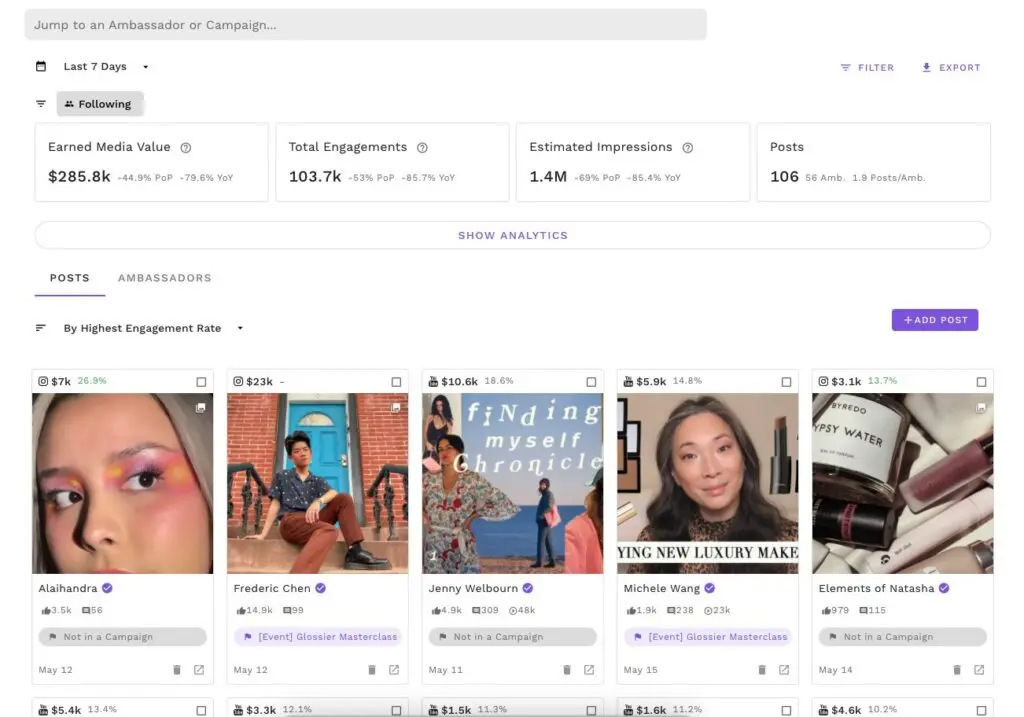Click info icon next to Estimated Impressions
This screenshot has height=717, width=1024.
coord(687,148)
